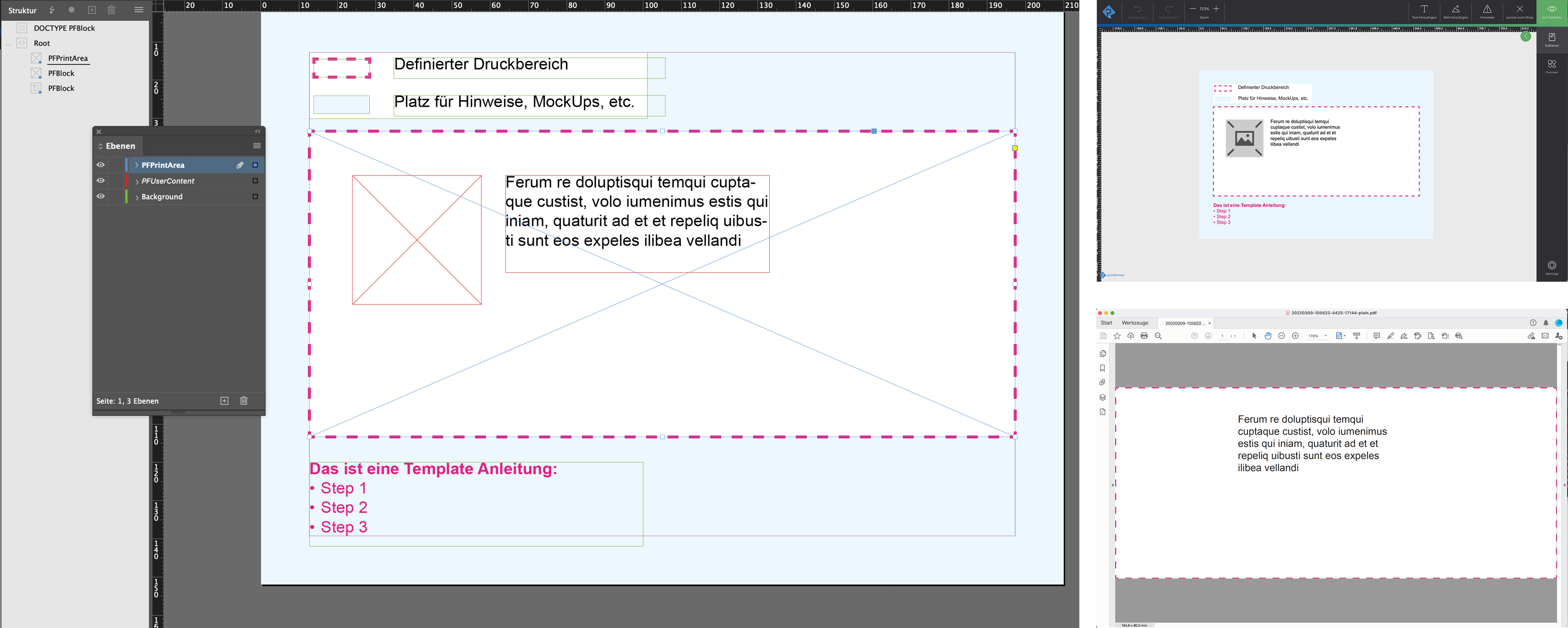The width and height of the screenshot is (1568, 628).
Task: Hide the PFPrintArea layer
Action: coord(100,165)
